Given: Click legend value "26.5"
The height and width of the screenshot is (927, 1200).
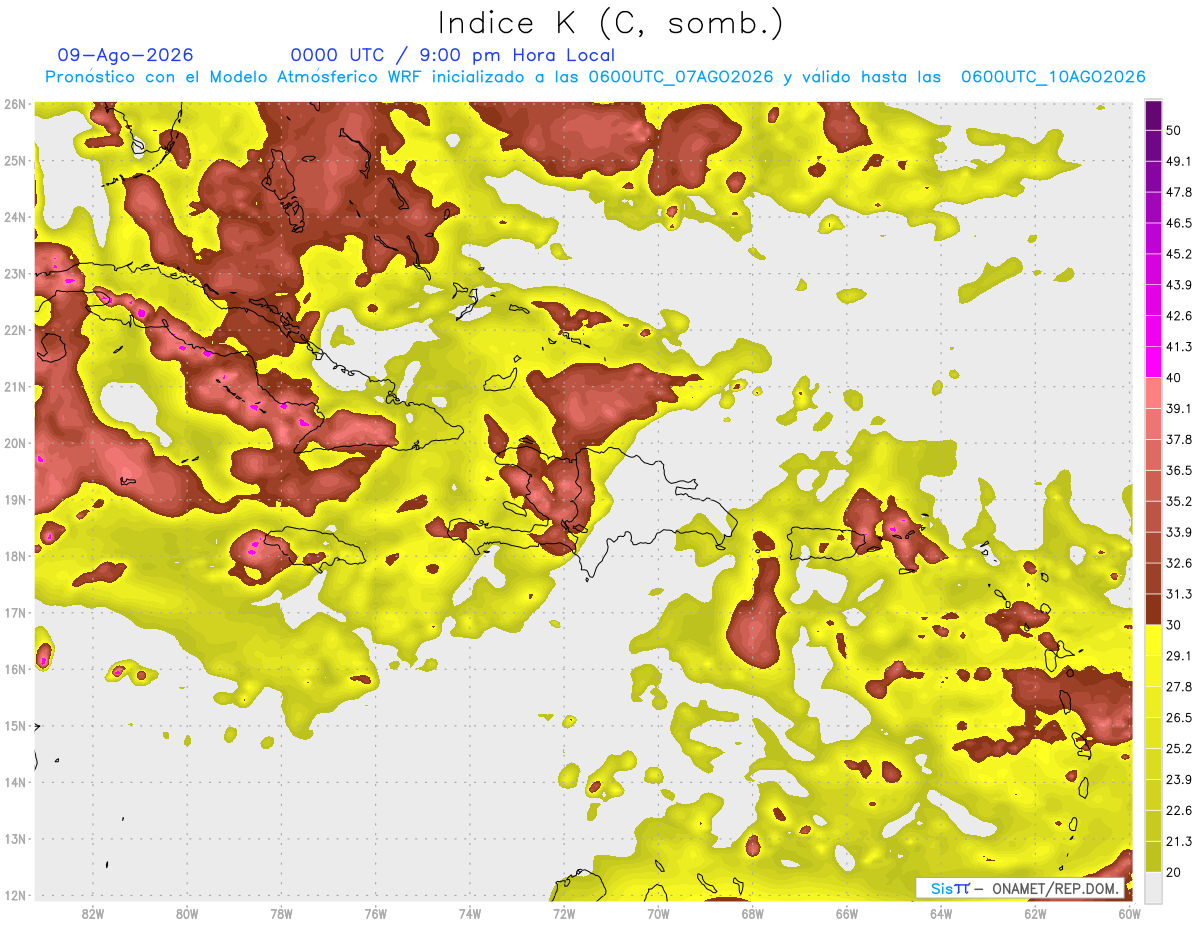Looking at the screenshot, I should [x=1179, y=717].
